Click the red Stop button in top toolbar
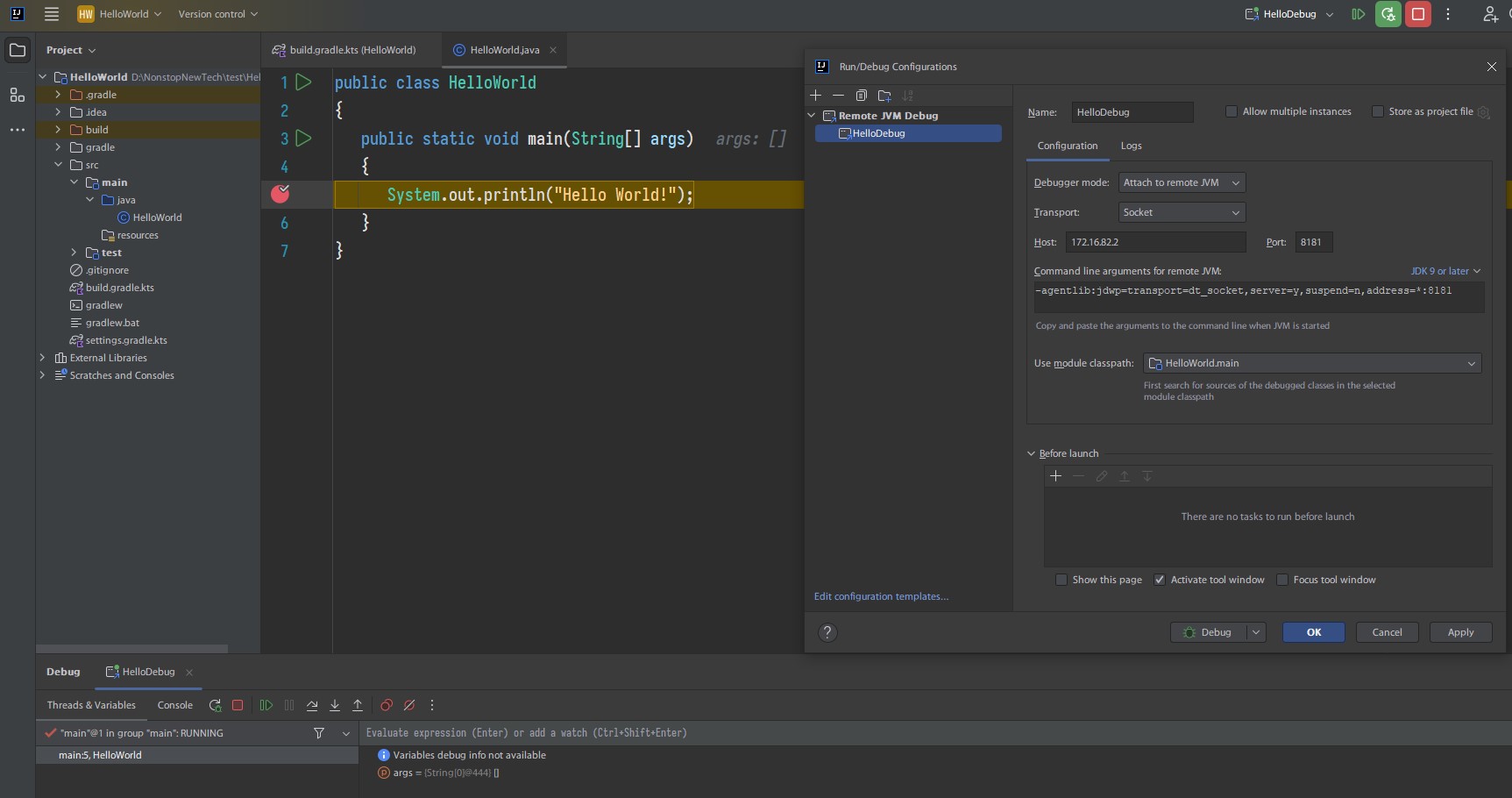Image resolution: width=1512 pixels, height=798 pixels. [1417, 14]
